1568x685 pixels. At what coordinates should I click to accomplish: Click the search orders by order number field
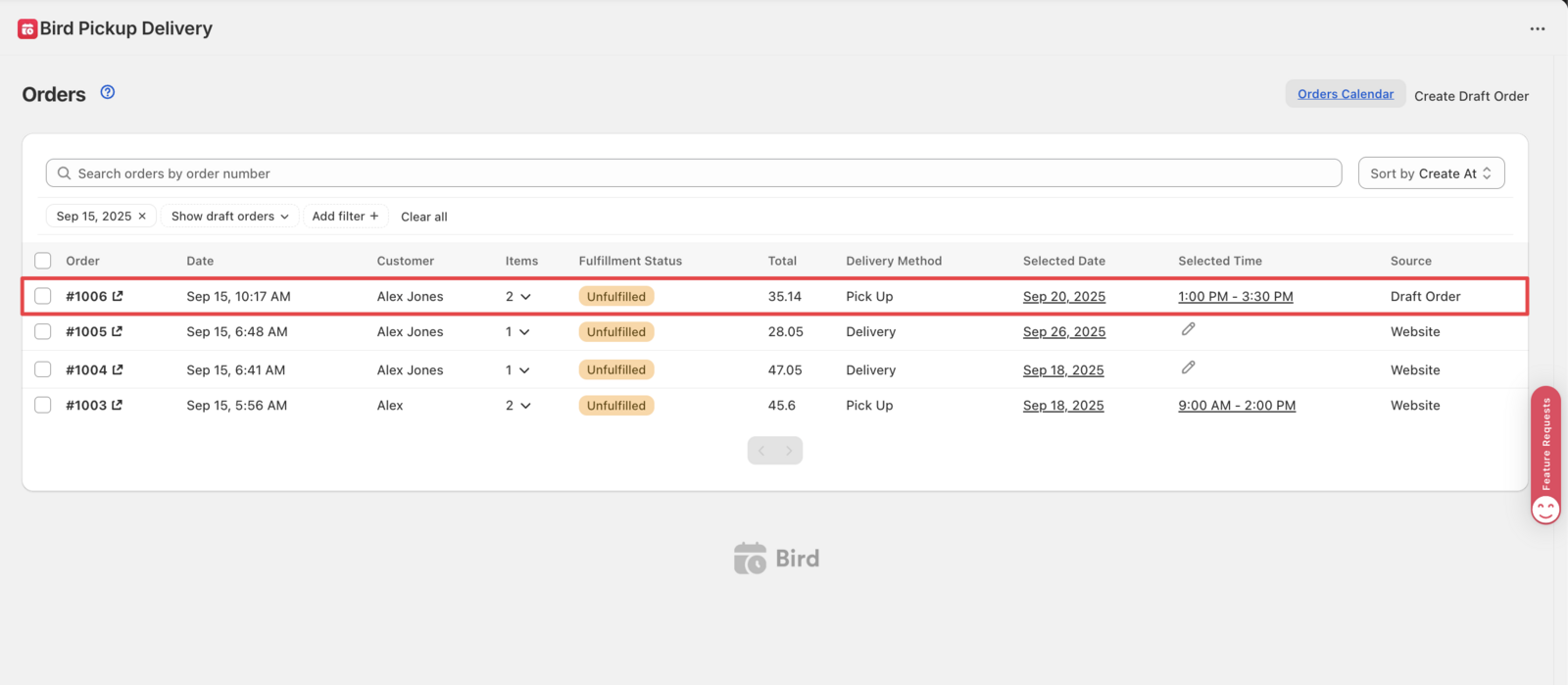(694, 173)
